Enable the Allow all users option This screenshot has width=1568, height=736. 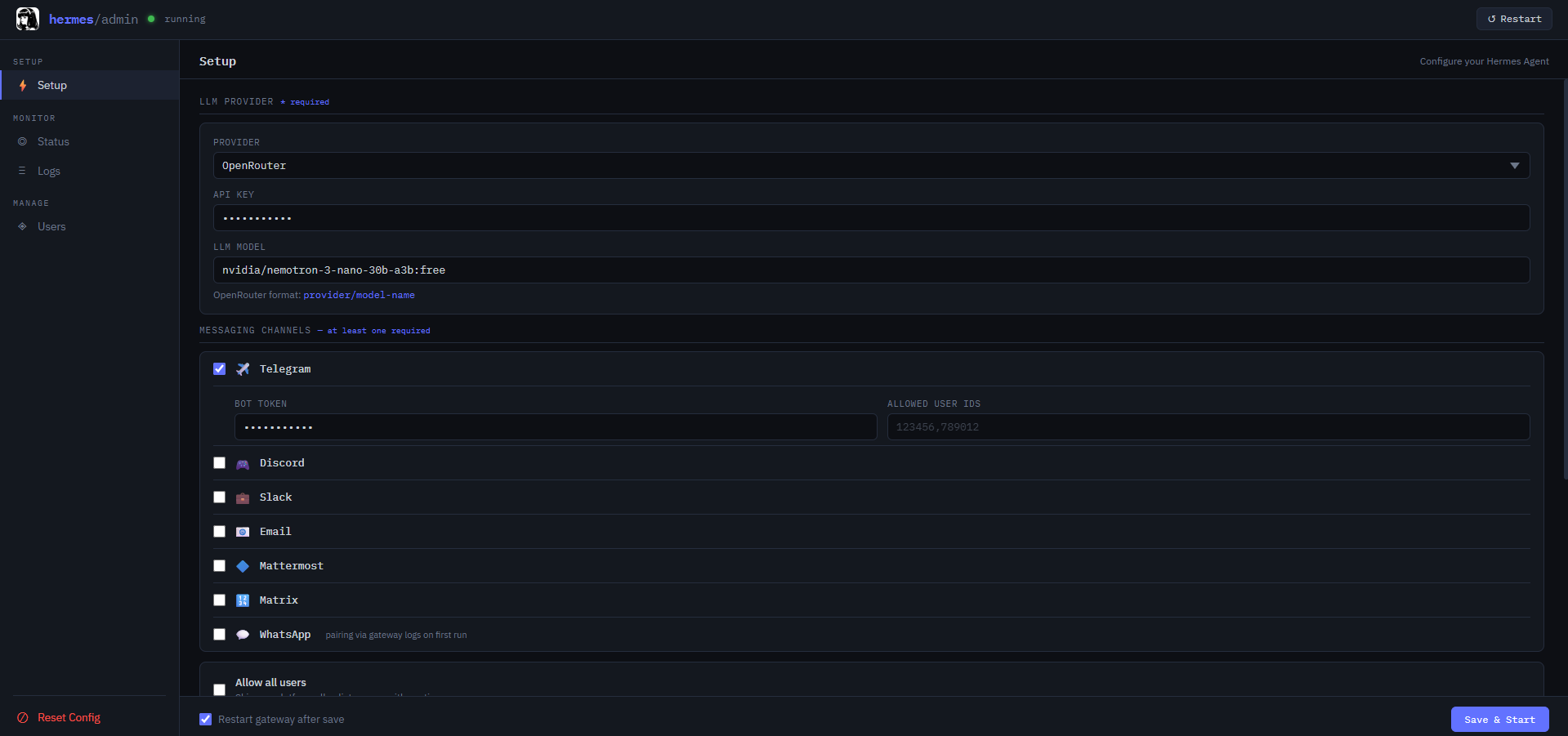(x=219, y=690)
